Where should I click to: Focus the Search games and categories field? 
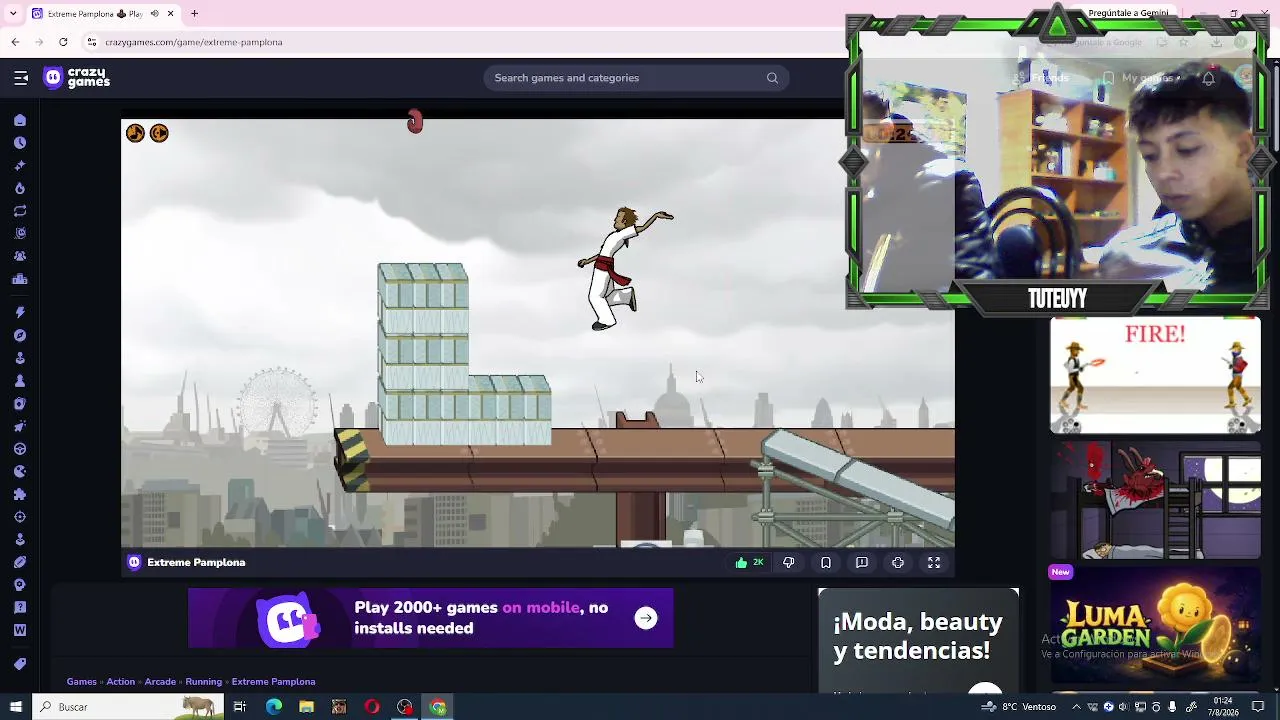tap(636, 78)
